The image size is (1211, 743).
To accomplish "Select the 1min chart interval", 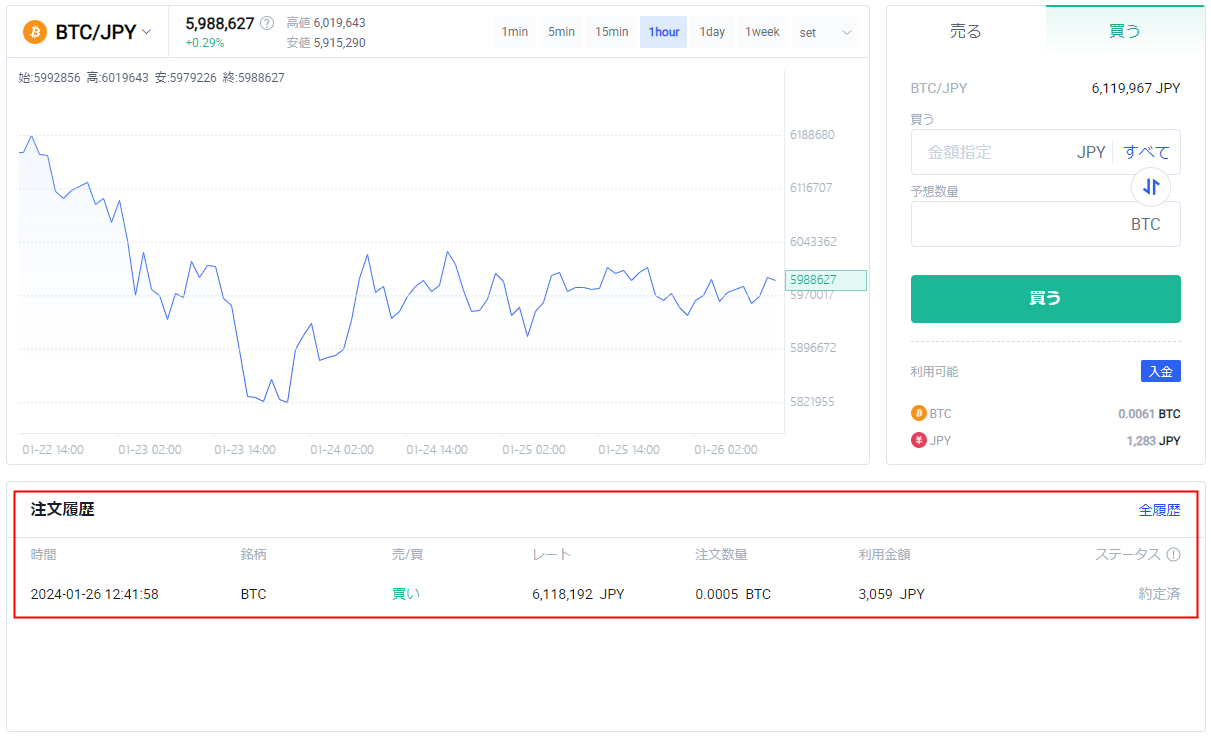I will (515, 32).
